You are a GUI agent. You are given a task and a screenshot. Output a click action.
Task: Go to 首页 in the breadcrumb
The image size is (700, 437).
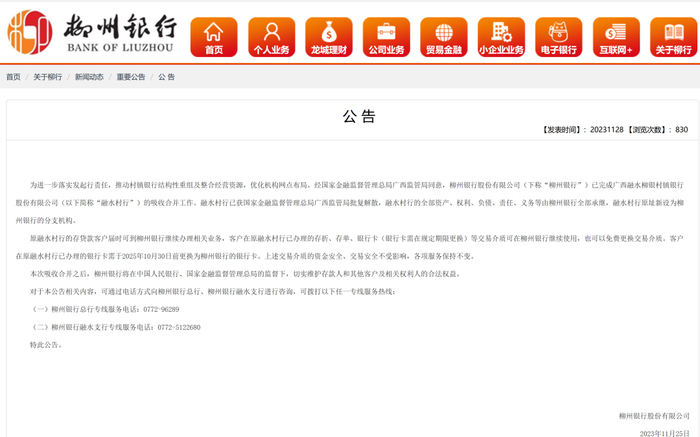(x=13, y=77)
